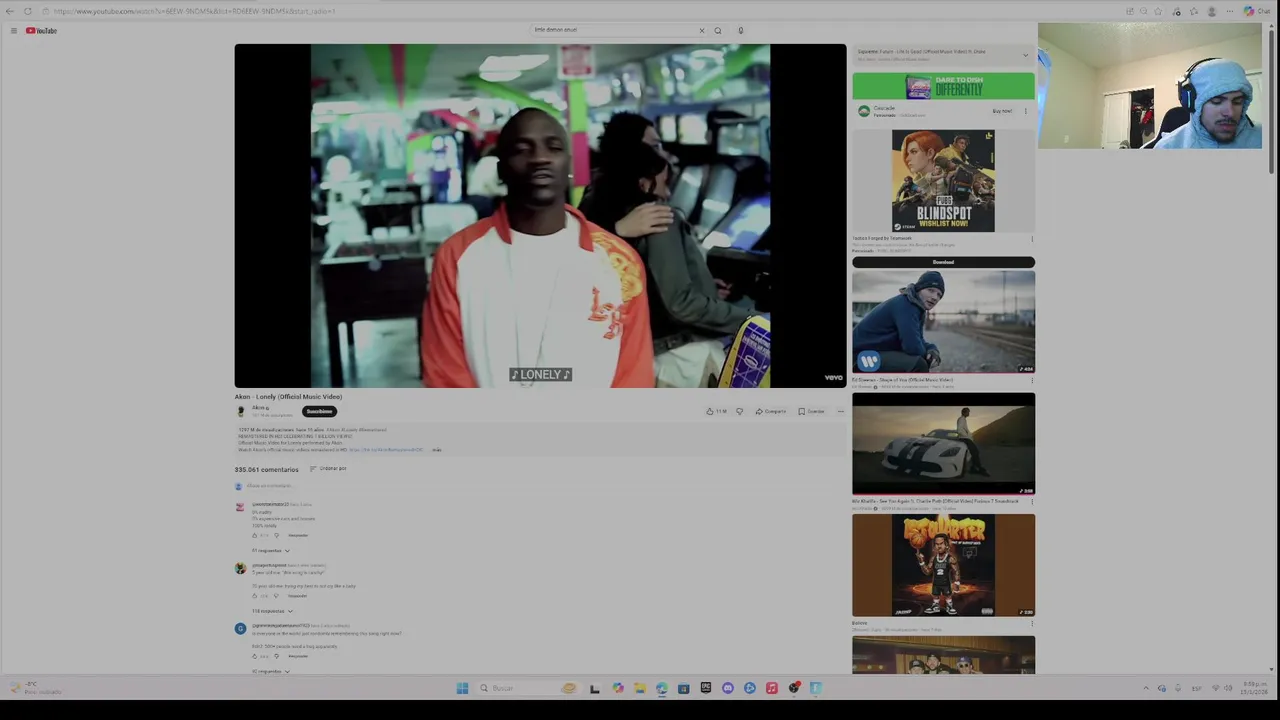Image resolution: width=1280 pixels, height=720 pixels.
Task: Go back with the browser back arrow
Action: click(x=10, y=11)
